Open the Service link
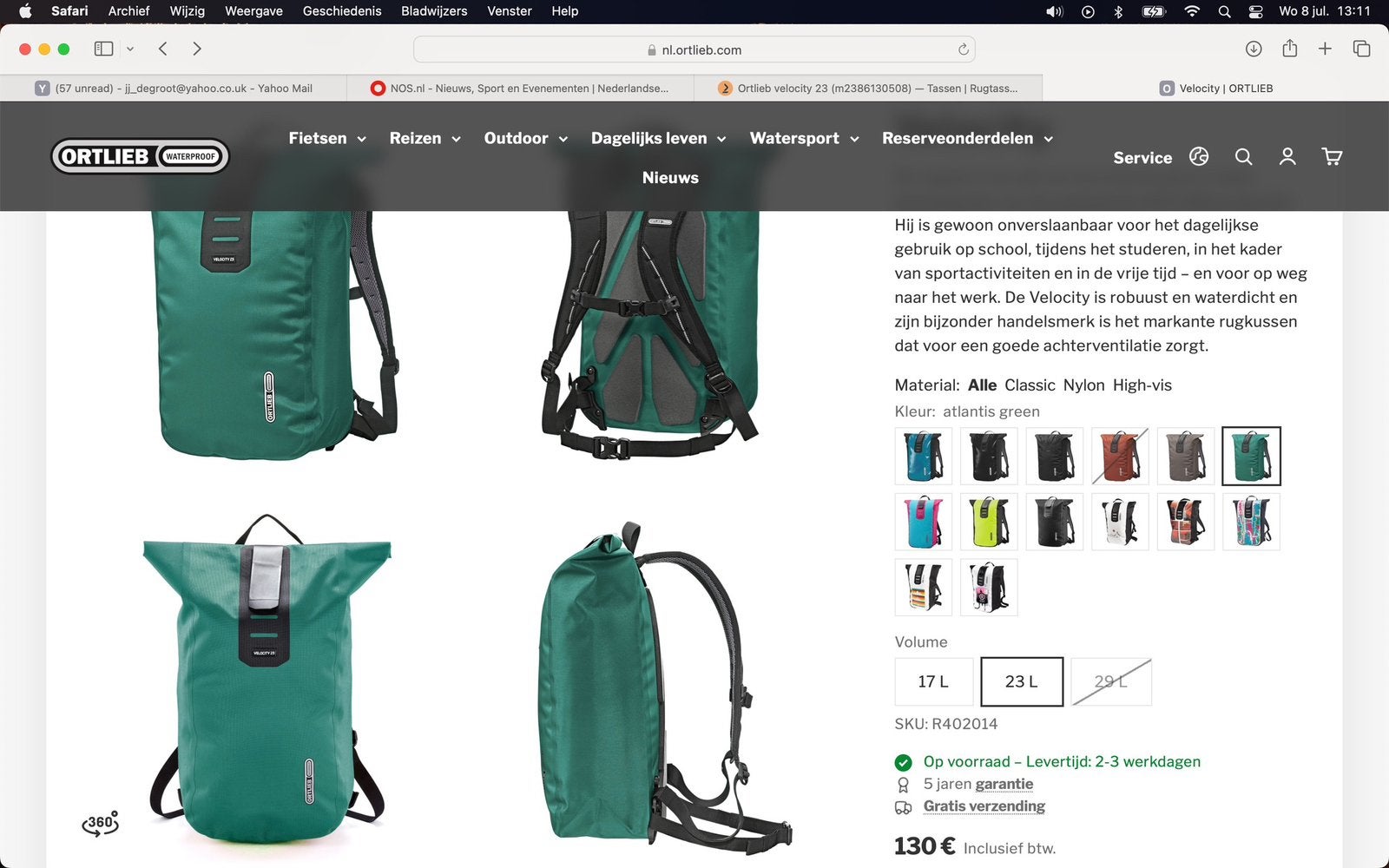Image resolution: width=1389 pixels, height=868 pixels. click(x=1142, y=157)
